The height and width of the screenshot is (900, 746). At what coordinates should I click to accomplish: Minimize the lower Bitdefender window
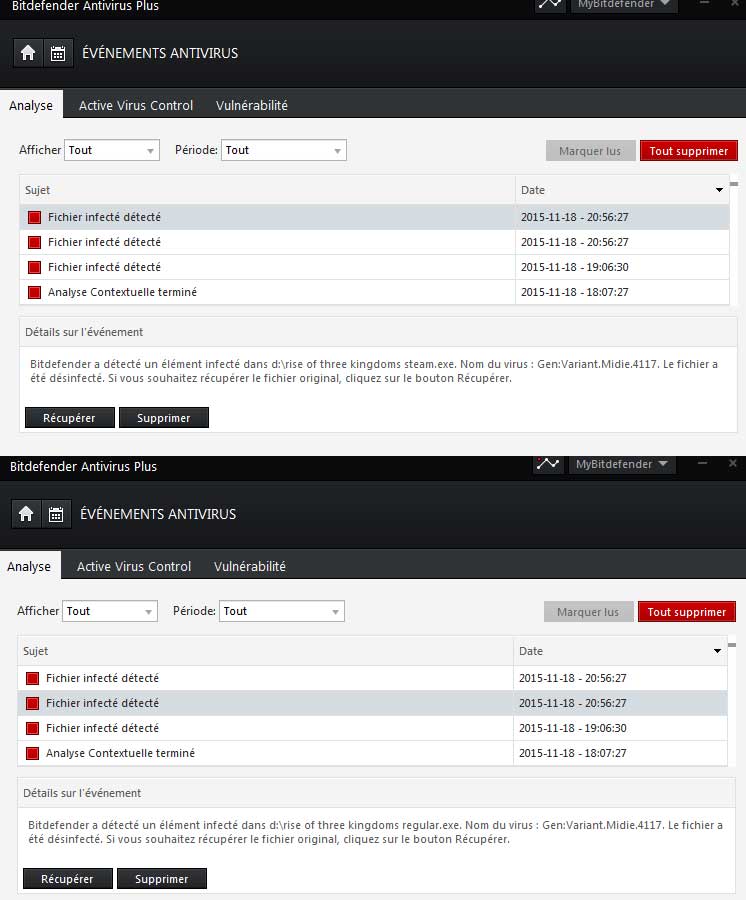(702, 463)
